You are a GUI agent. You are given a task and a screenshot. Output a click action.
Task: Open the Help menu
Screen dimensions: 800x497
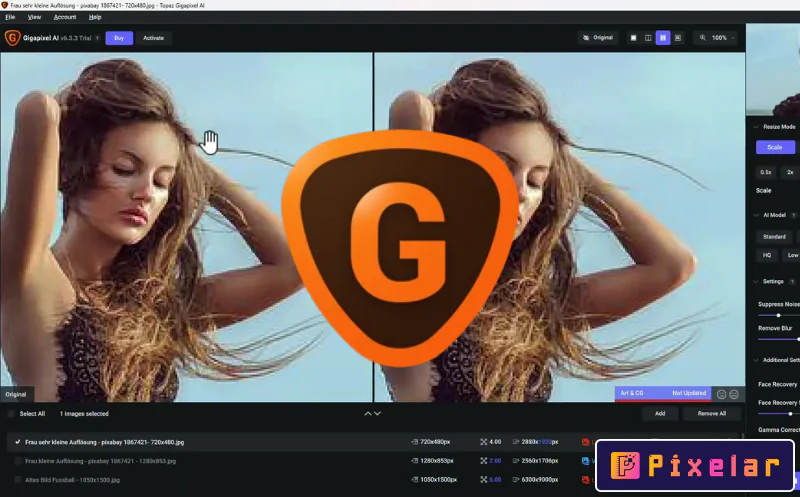coord(95,17)
